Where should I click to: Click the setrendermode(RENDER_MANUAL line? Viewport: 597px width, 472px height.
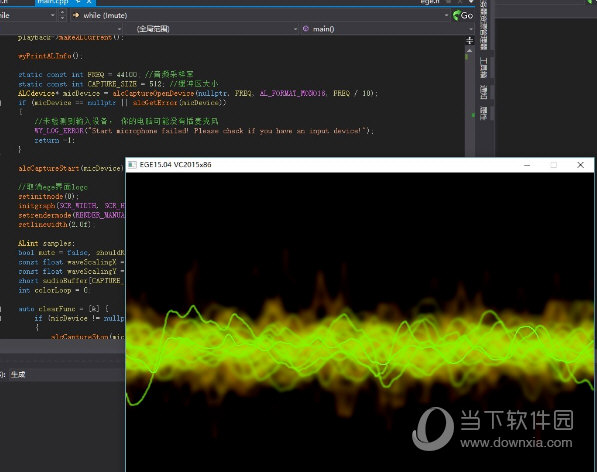[x=71, y=215]
